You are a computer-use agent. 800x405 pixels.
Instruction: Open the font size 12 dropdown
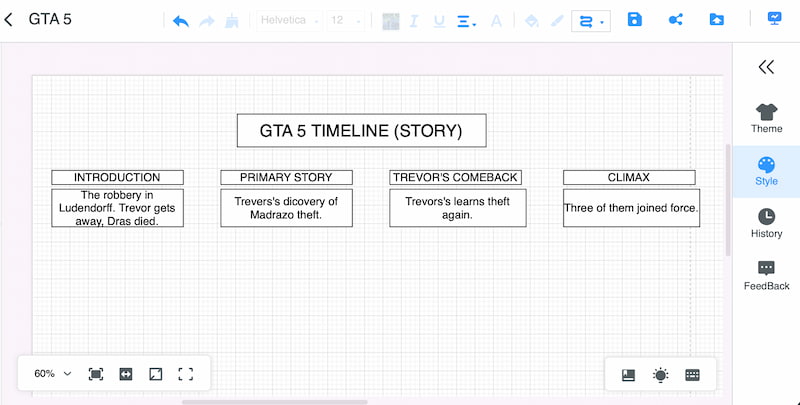[345, 20]
